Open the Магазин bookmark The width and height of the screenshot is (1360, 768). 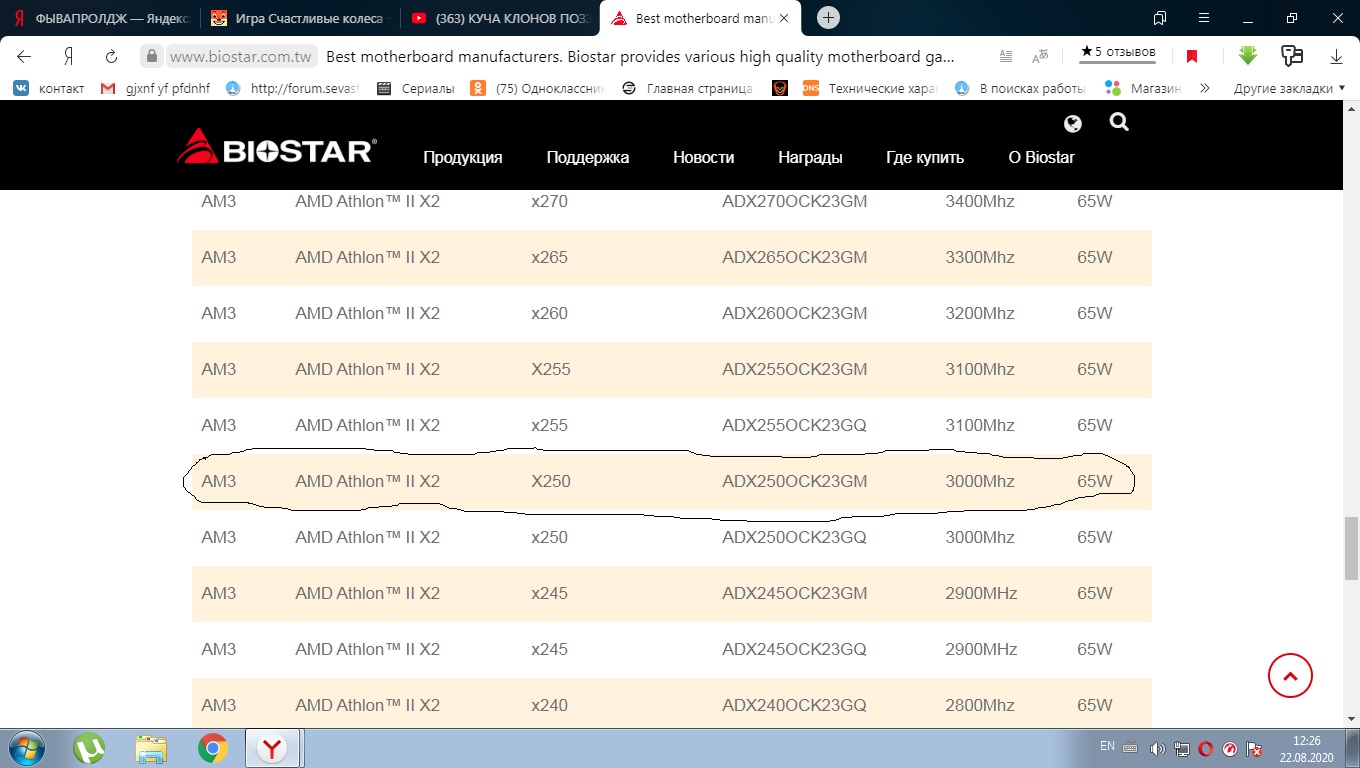pyautogui.click(x=1144, y=88)
